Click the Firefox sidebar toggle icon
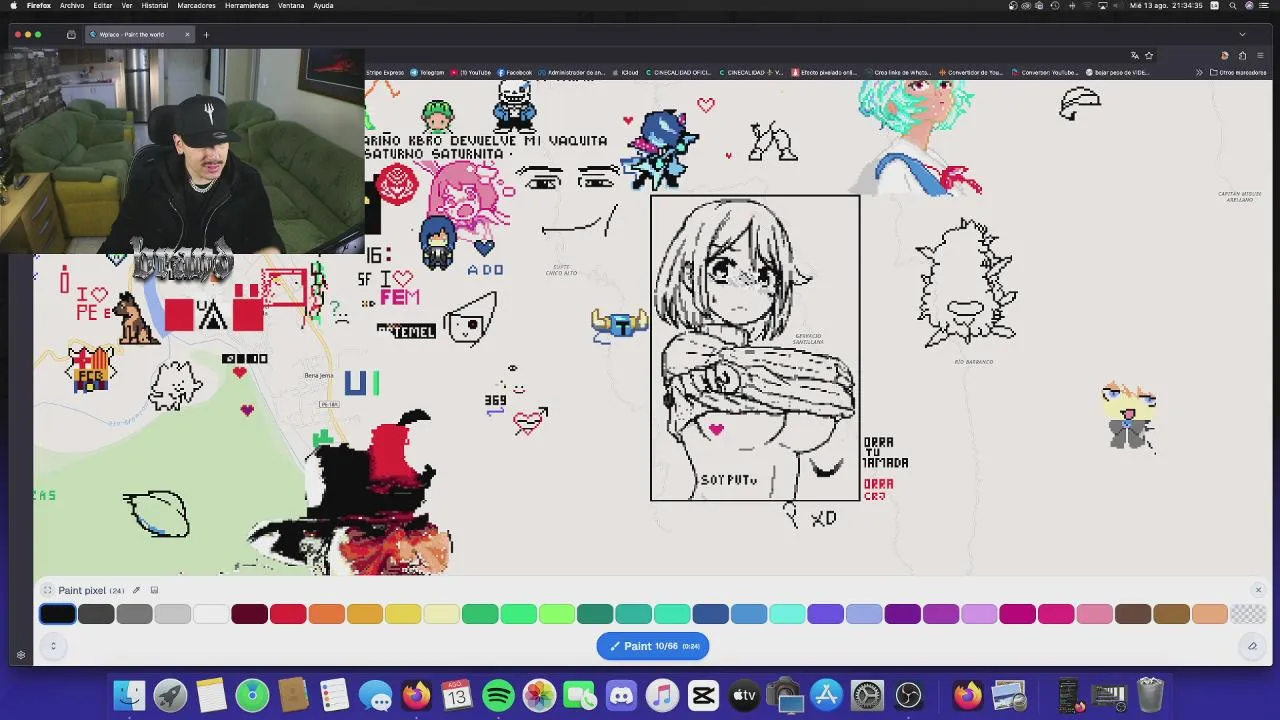1280x720 pixels. tap(71, 34)
